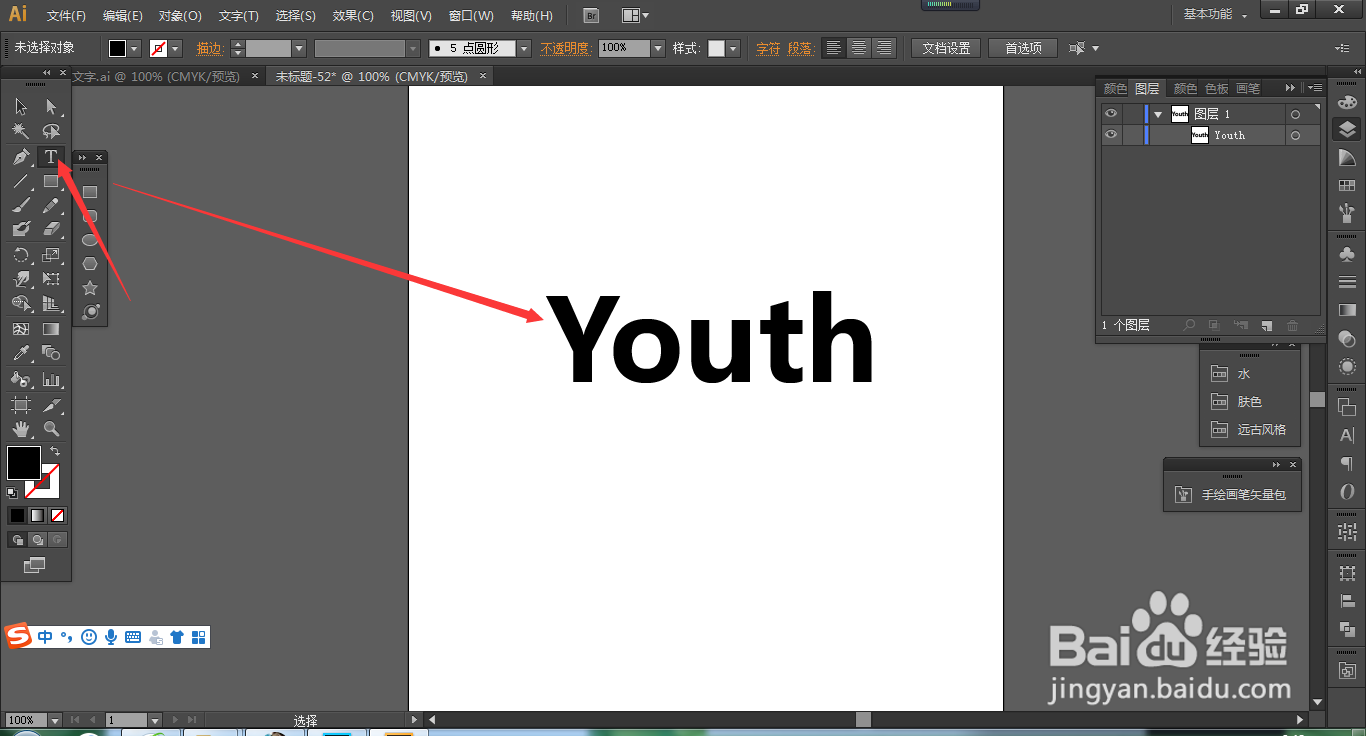Open the 5 点圆形 brush dropdown

click(524, 48)
